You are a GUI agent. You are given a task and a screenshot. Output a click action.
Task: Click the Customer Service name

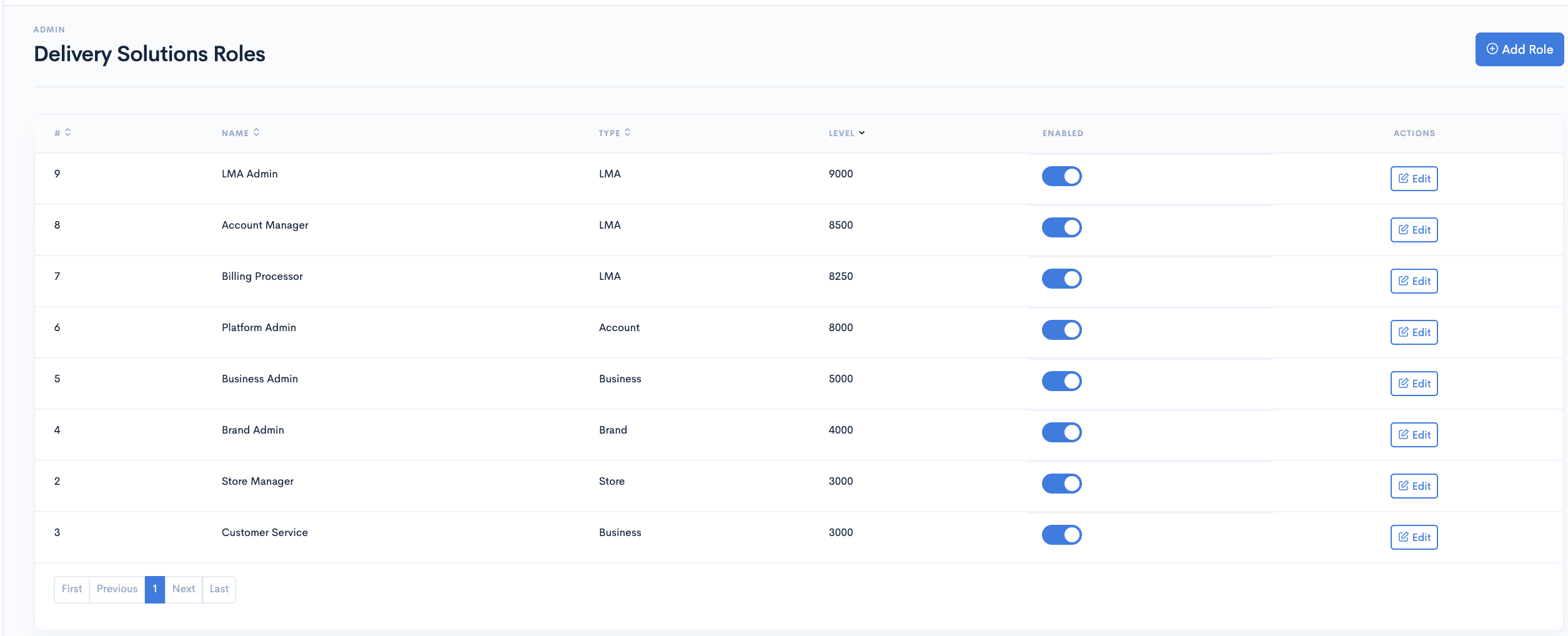[x=264, y=532]
